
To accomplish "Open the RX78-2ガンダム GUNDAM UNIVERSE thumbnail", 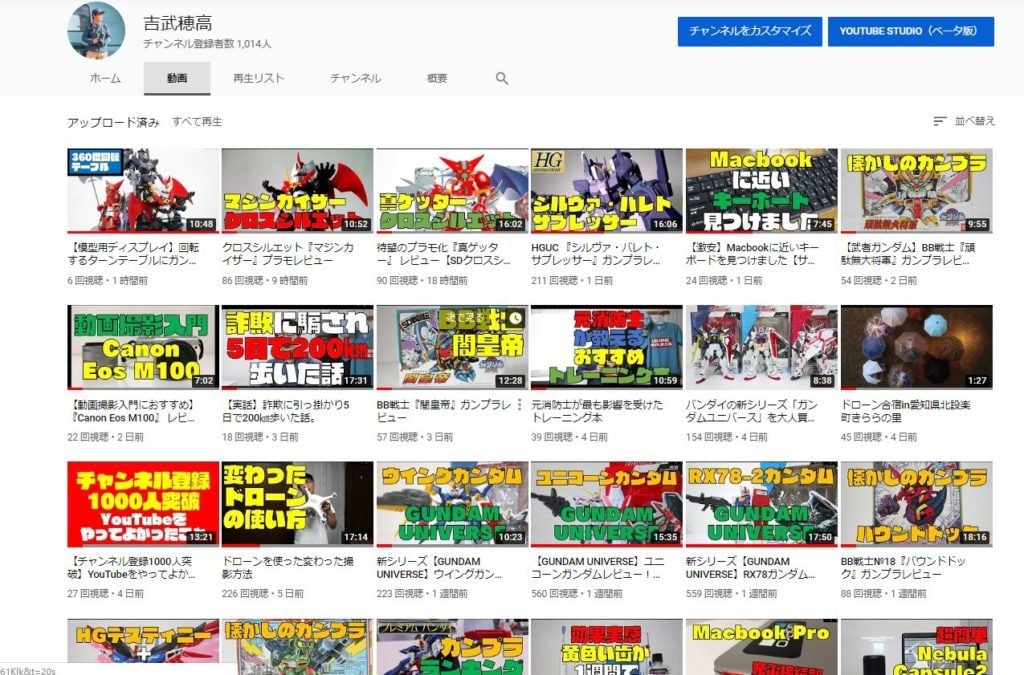I will [x=761, y=504].
